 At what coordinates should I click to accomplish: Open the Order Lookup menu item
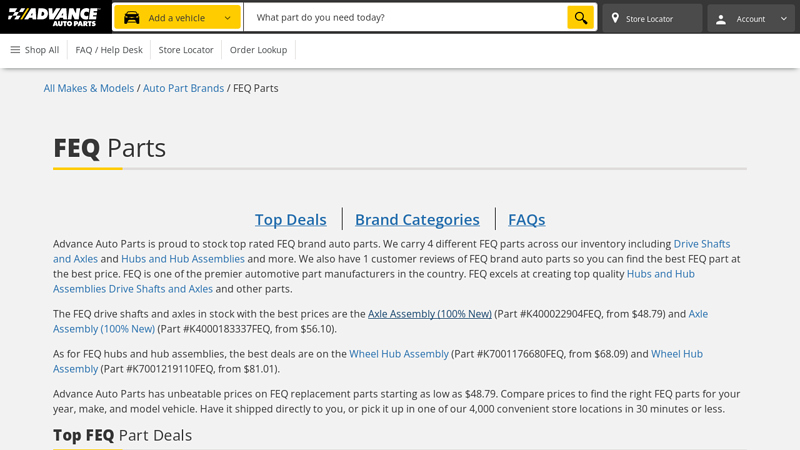coord(258,50)
